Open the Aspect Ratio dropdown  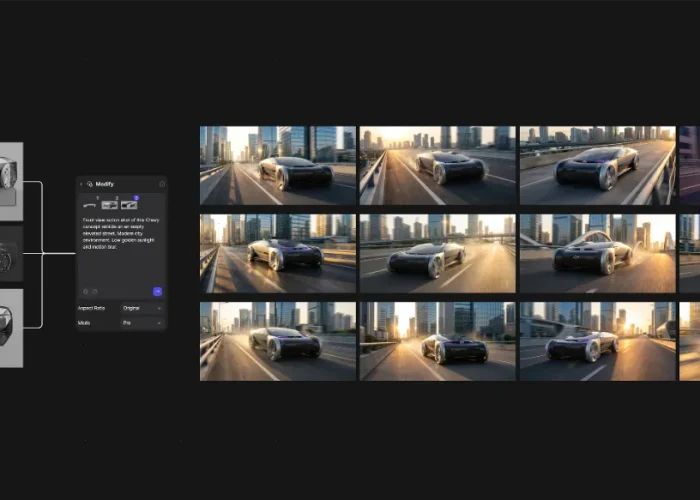pos(141,308)
